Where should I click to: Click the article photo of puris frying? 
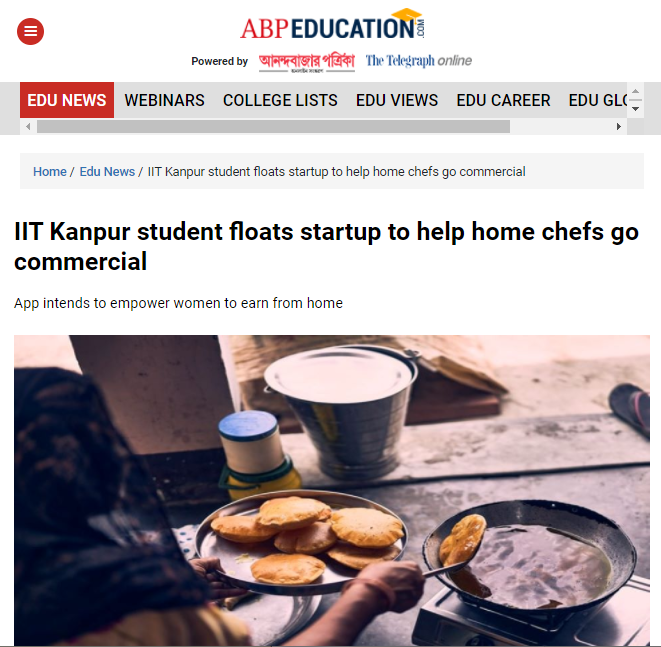tap(332, 490)
